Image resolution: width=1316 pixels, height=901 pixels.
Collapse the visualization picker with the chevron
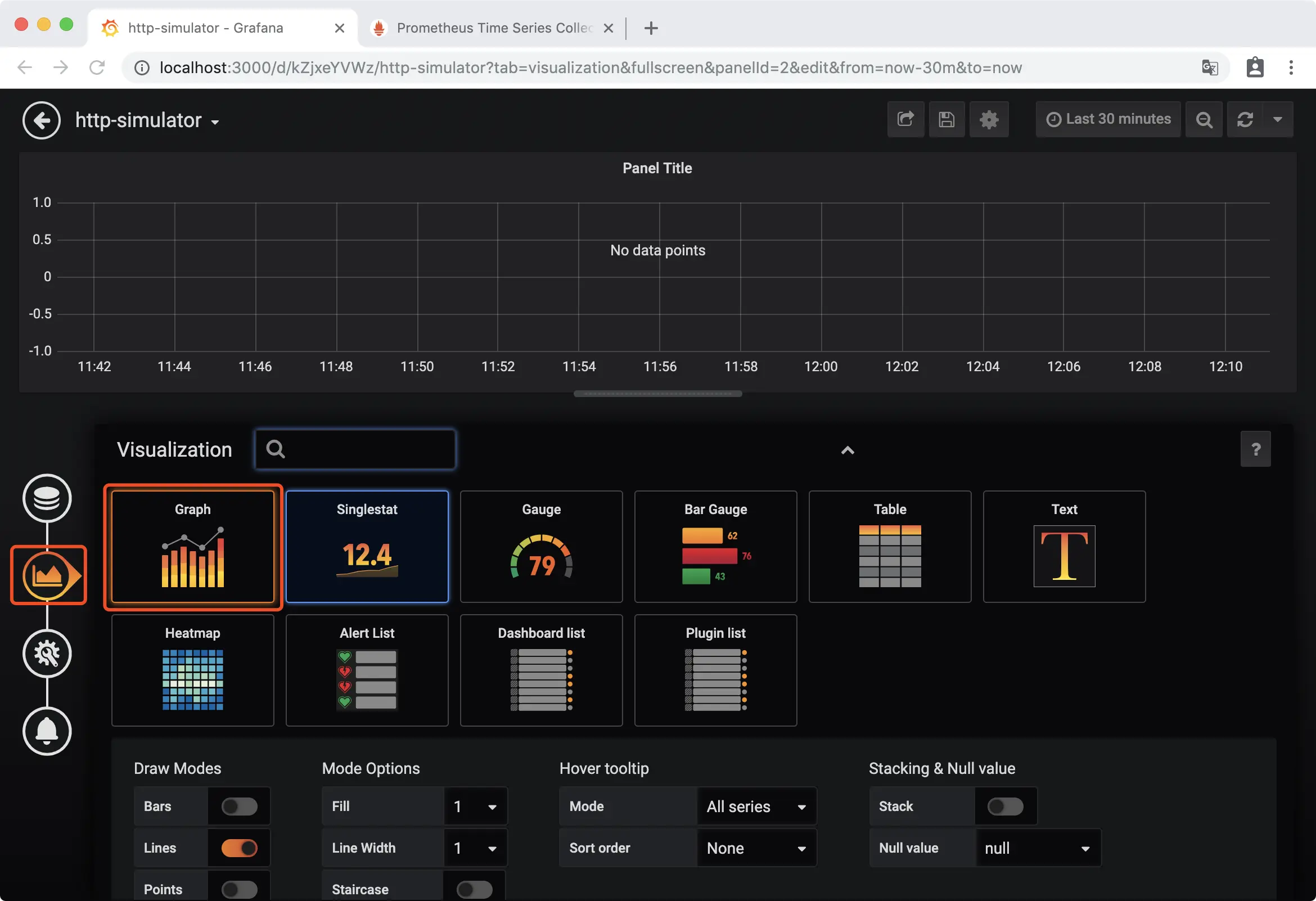tap(847, 450)
